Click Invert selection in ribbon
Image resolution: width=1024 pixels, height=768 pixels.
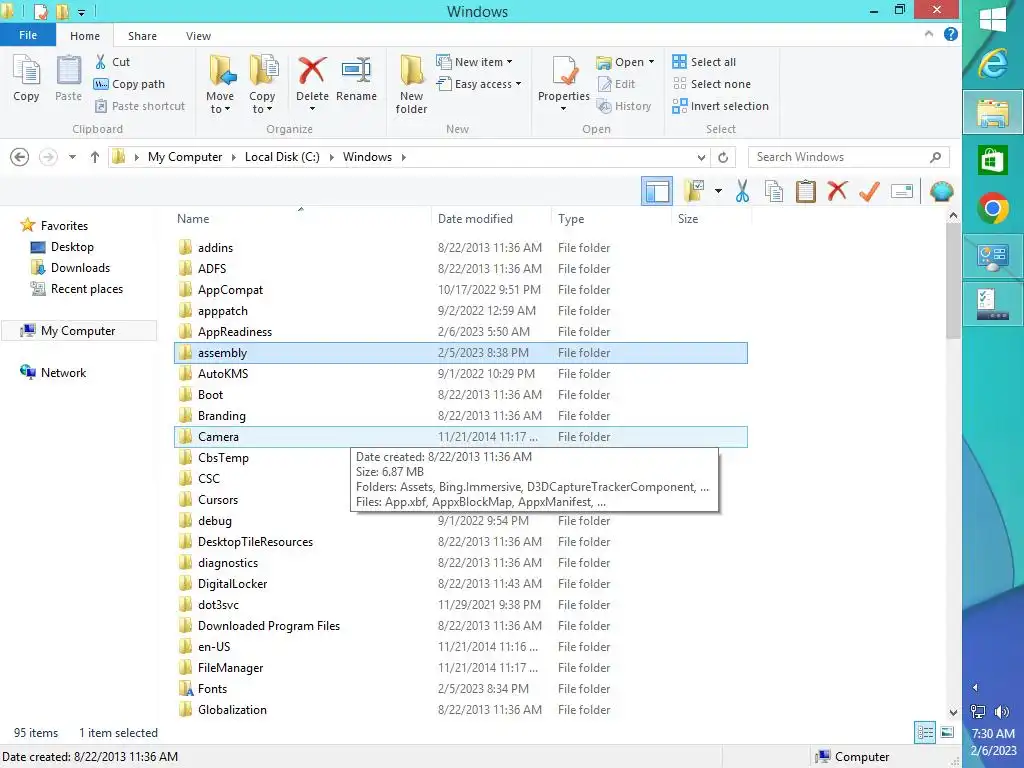(x=720, y=106)
